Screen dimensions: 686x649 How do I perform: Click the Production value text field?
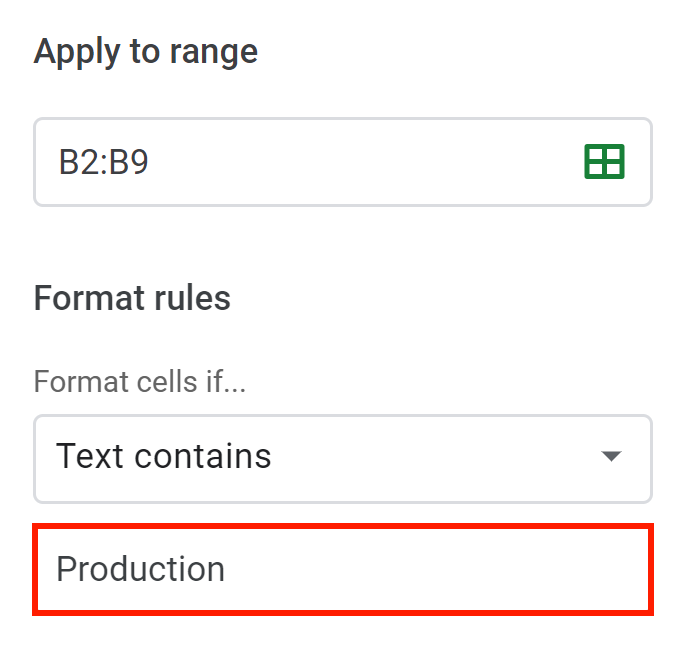click(343, 569)
